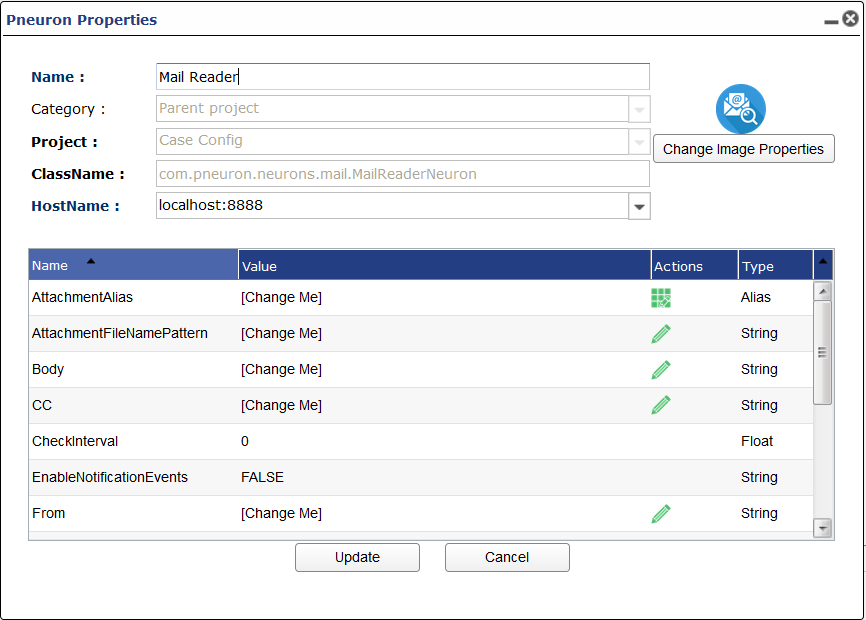Click the Category Parent project field
Screen dimensions: 866x620
(392, 109)
